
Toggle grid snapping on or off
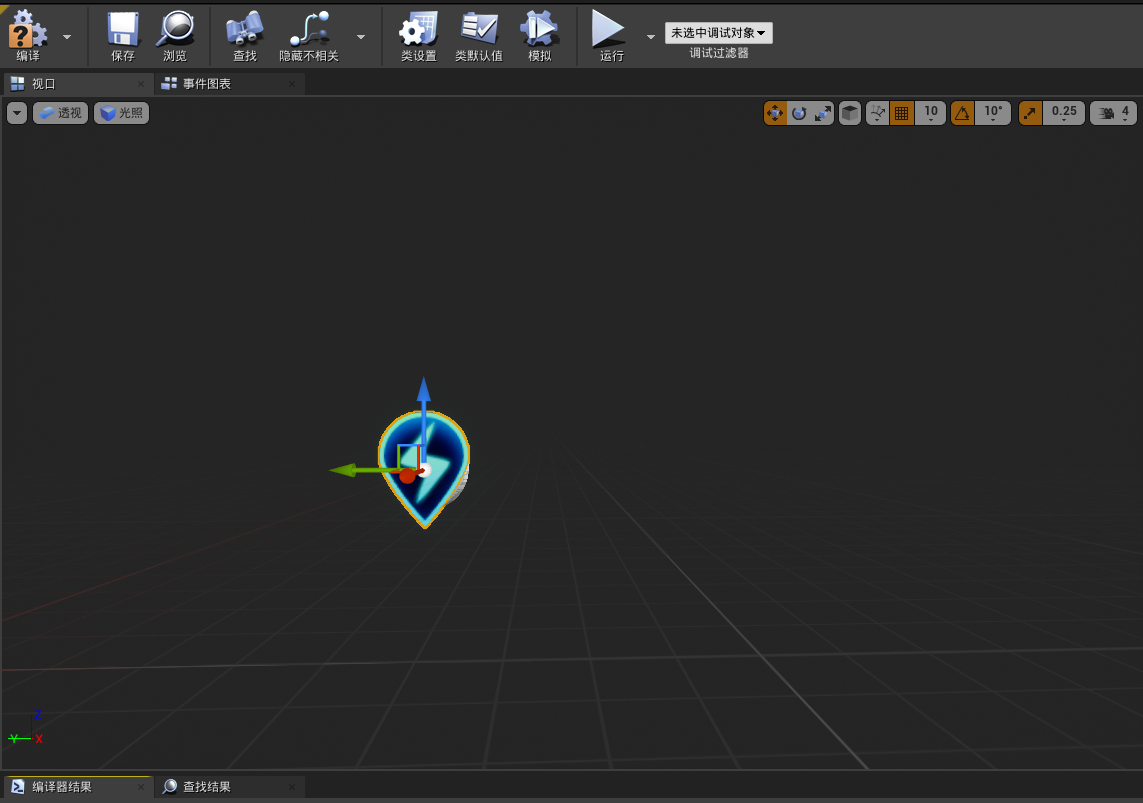pos(899,113)
